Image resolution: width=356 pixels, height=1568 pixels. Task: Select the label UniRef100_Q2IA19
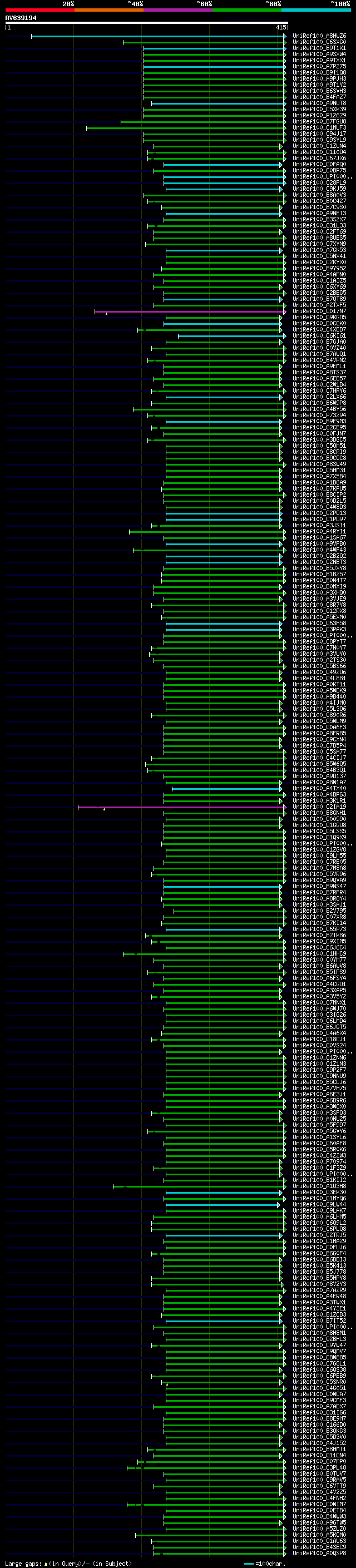tap(319, 807)
